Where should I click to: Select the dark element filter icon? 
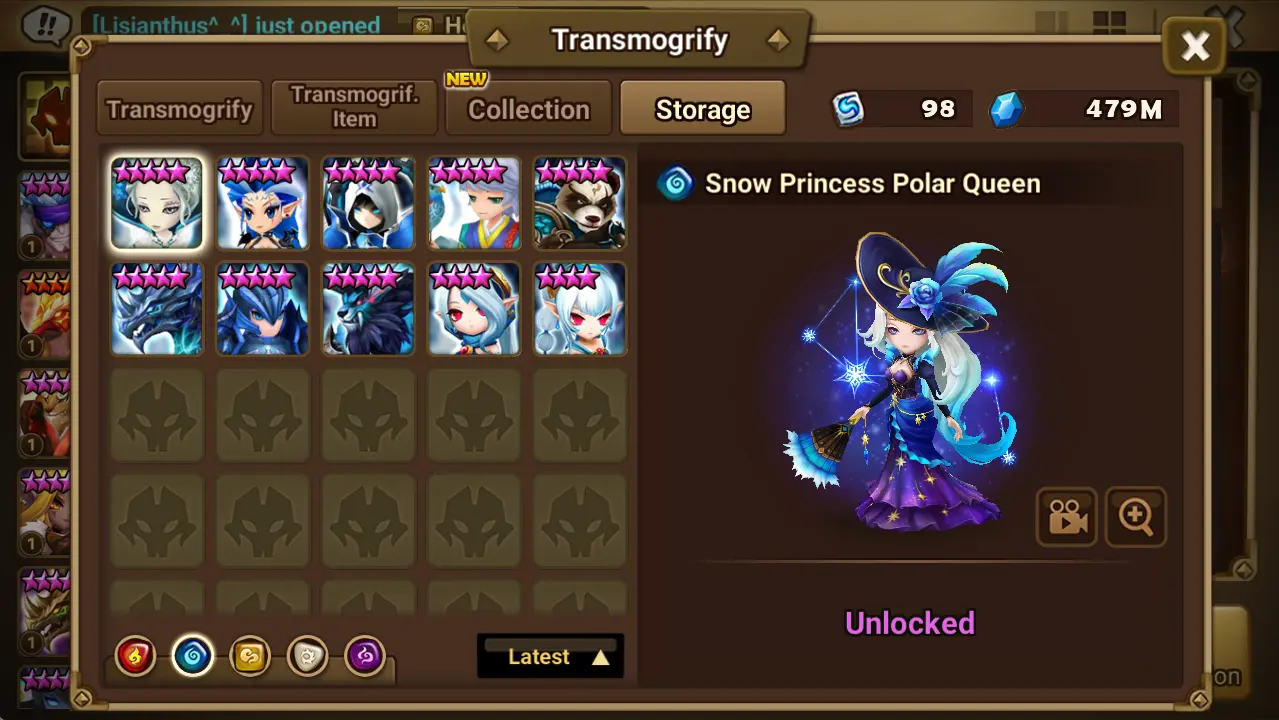365,657
